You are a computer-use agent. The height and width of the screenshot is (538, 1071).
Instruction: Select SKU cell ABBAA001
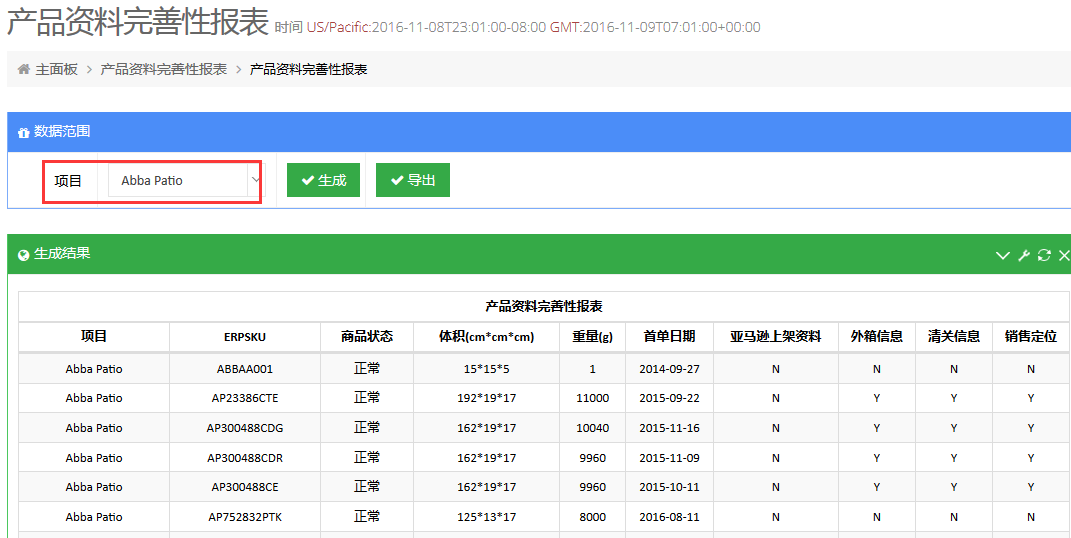pos(245,369)
